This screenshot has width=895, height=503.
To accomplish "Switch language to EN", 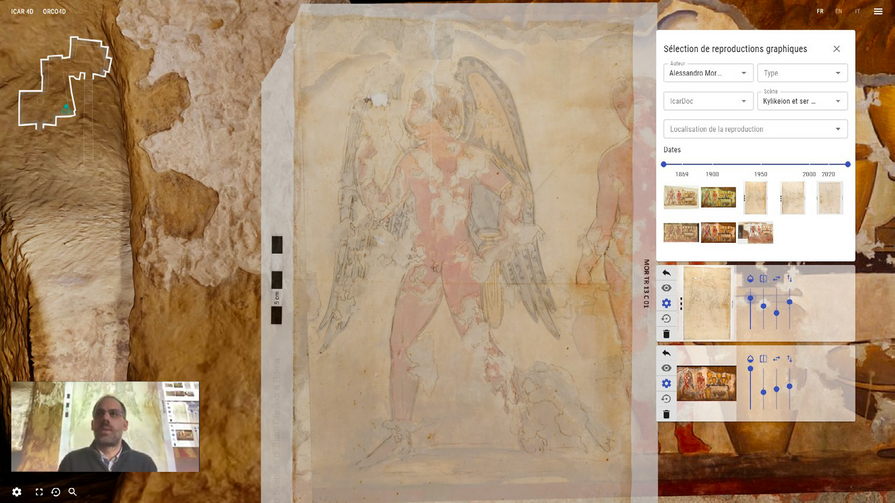I will point(838,11).
